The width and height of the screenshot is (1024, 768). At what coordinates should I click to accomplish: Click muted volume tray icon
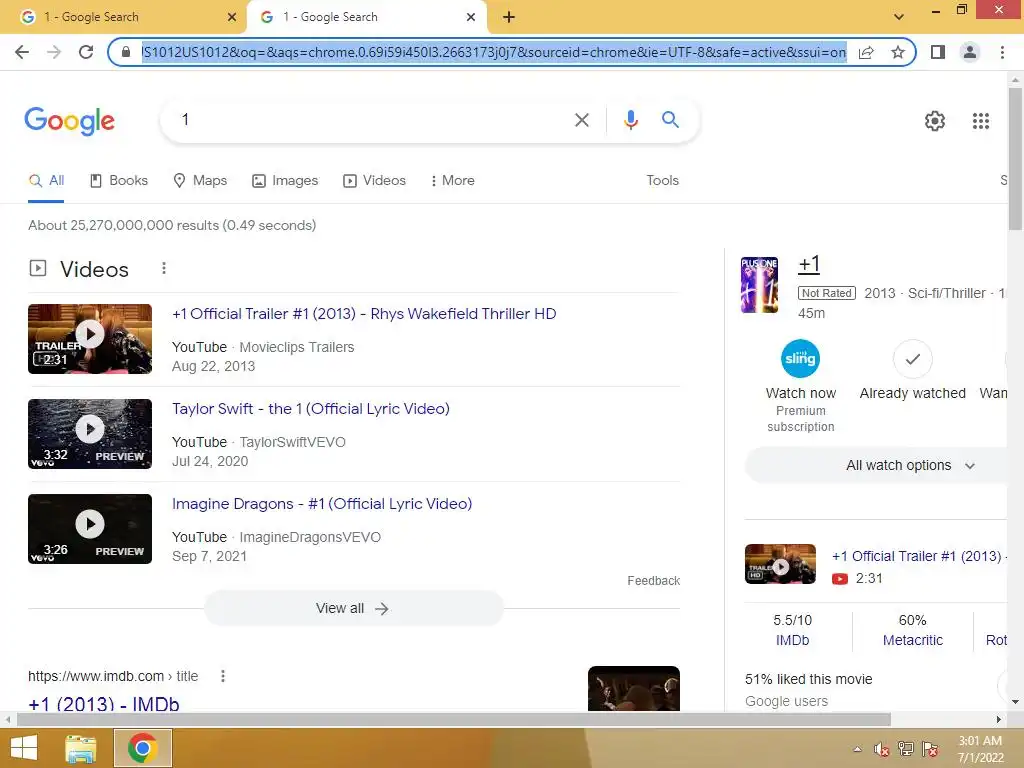pyautogui.click(x=881, y=749)
